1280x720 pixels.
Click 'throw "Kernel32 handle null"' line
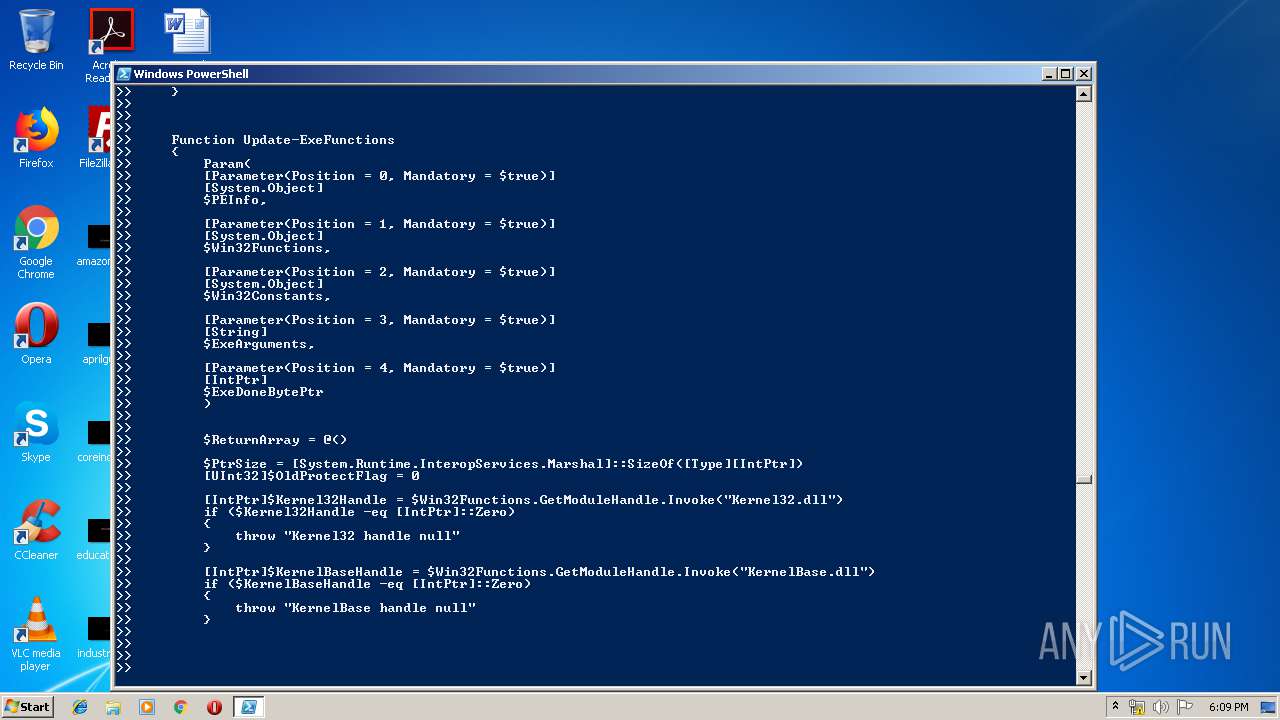[x=347, y=536]
